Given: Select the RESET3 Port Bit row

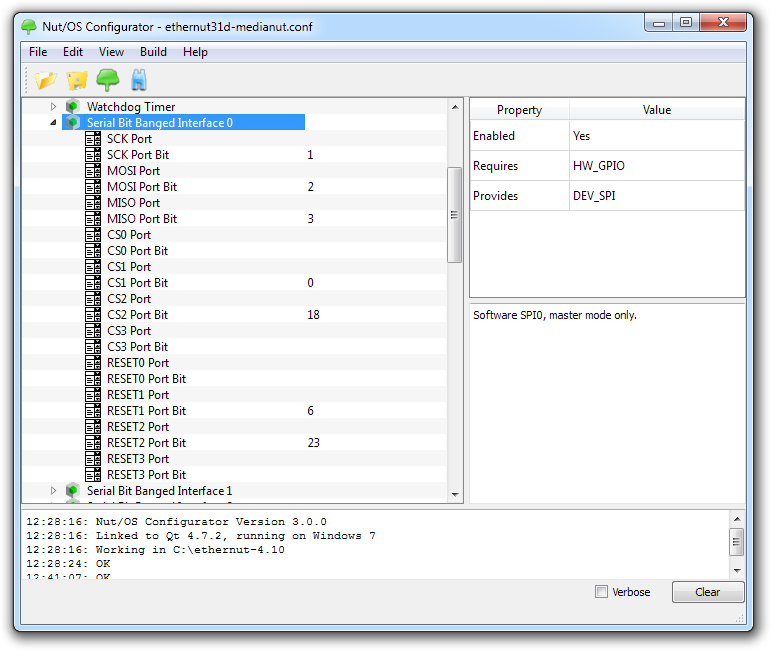Looking at the screenshot, I should point(234,475).
